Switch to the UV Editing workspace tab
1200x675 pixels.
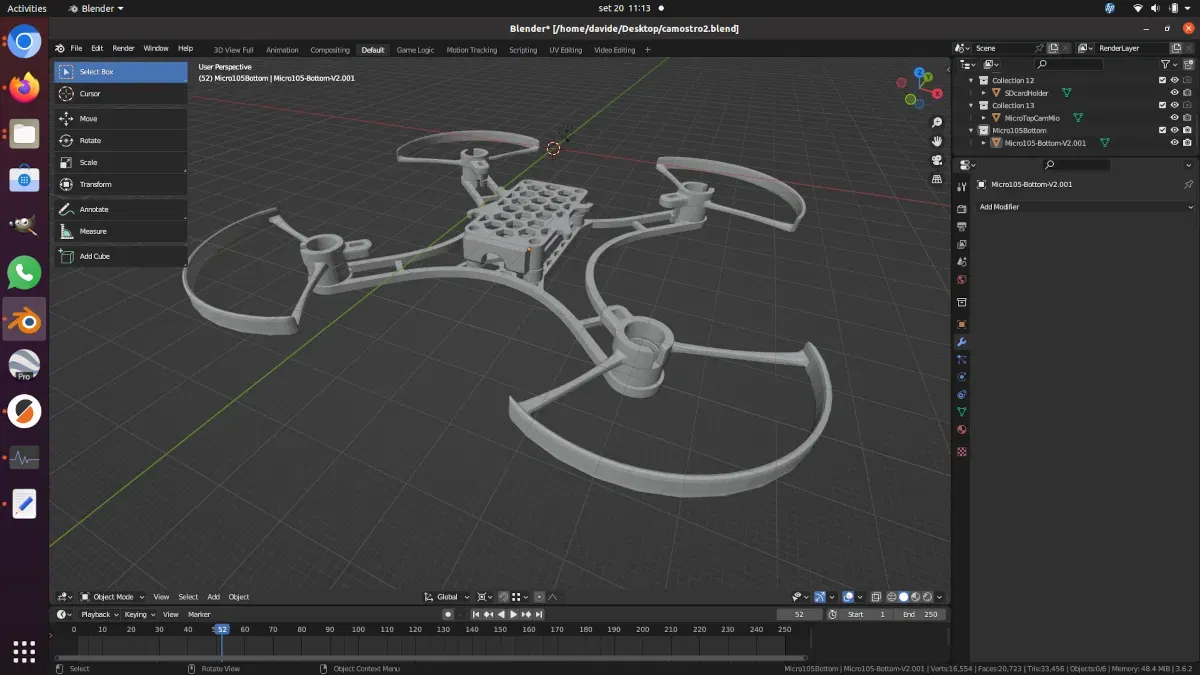coord(565,50)
